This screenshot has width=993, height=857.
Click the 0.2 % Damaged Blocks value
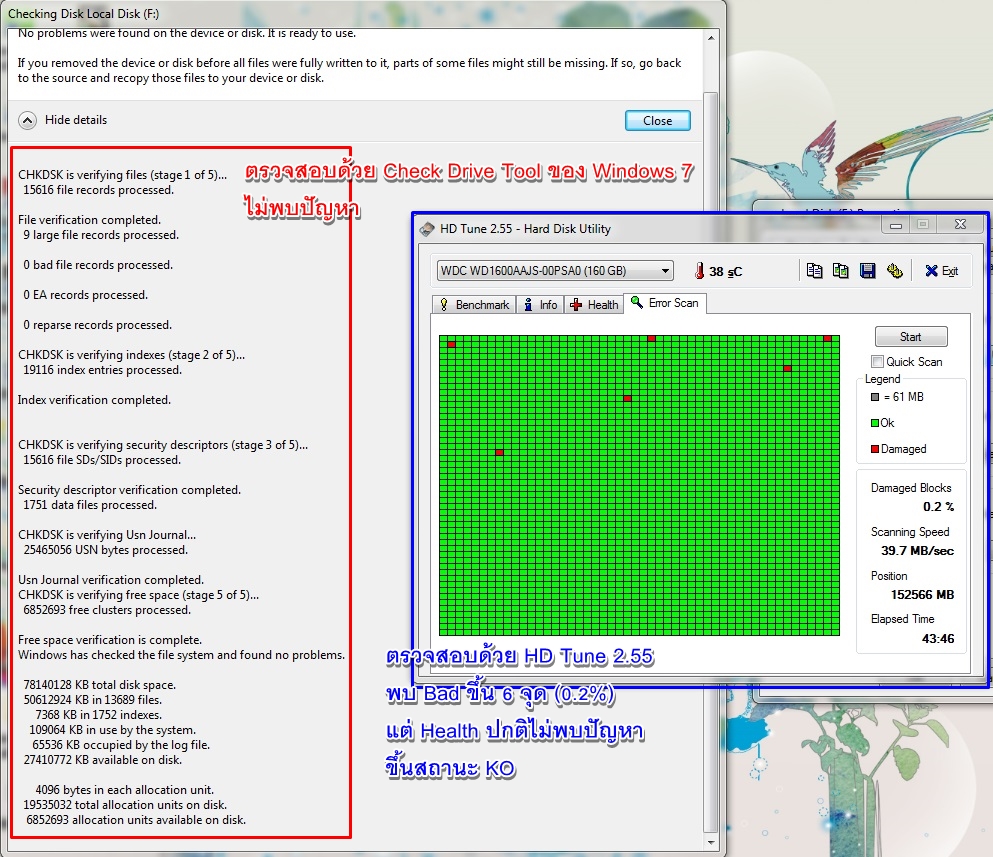(x=938, y=507)
